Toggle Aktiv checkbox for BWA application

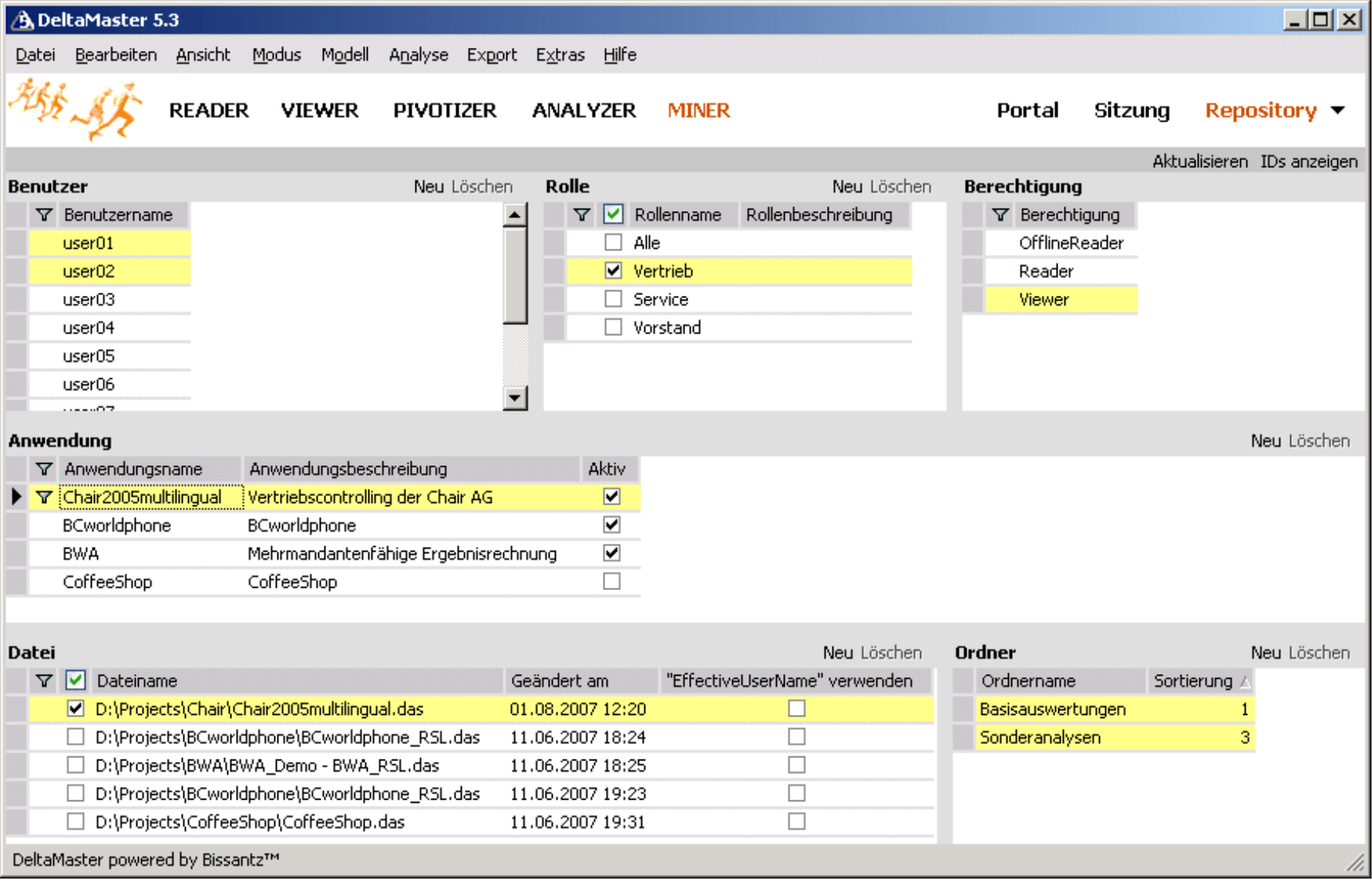tap(612, 553)
